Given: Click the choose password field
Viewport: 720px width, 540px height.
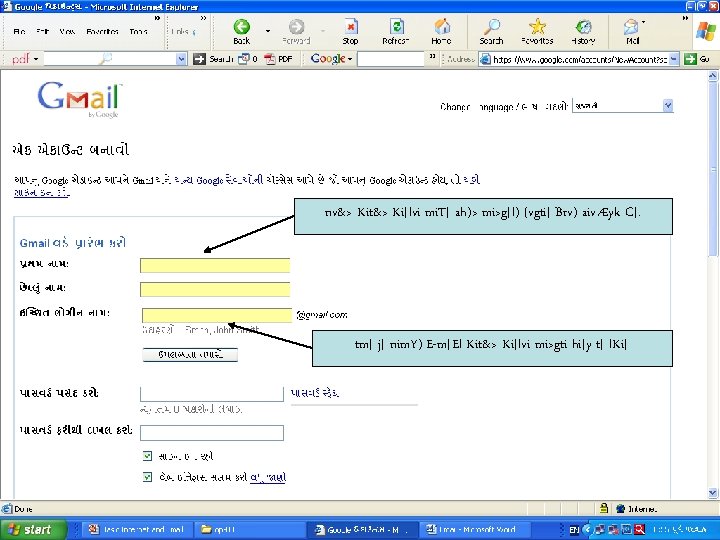Looking at the screenshot, I should (212, 394).
